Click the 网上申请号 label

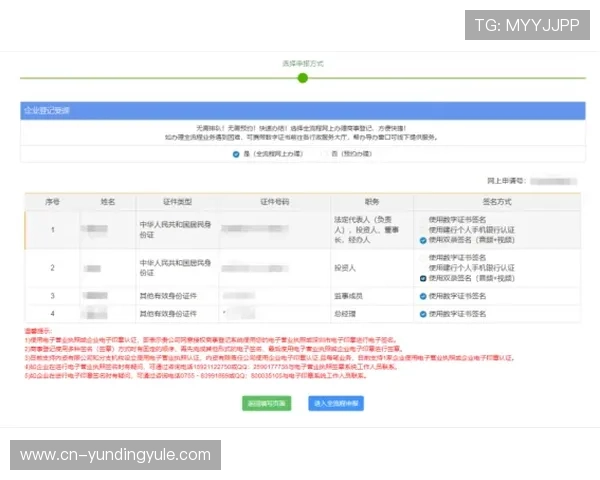point(506,181)
